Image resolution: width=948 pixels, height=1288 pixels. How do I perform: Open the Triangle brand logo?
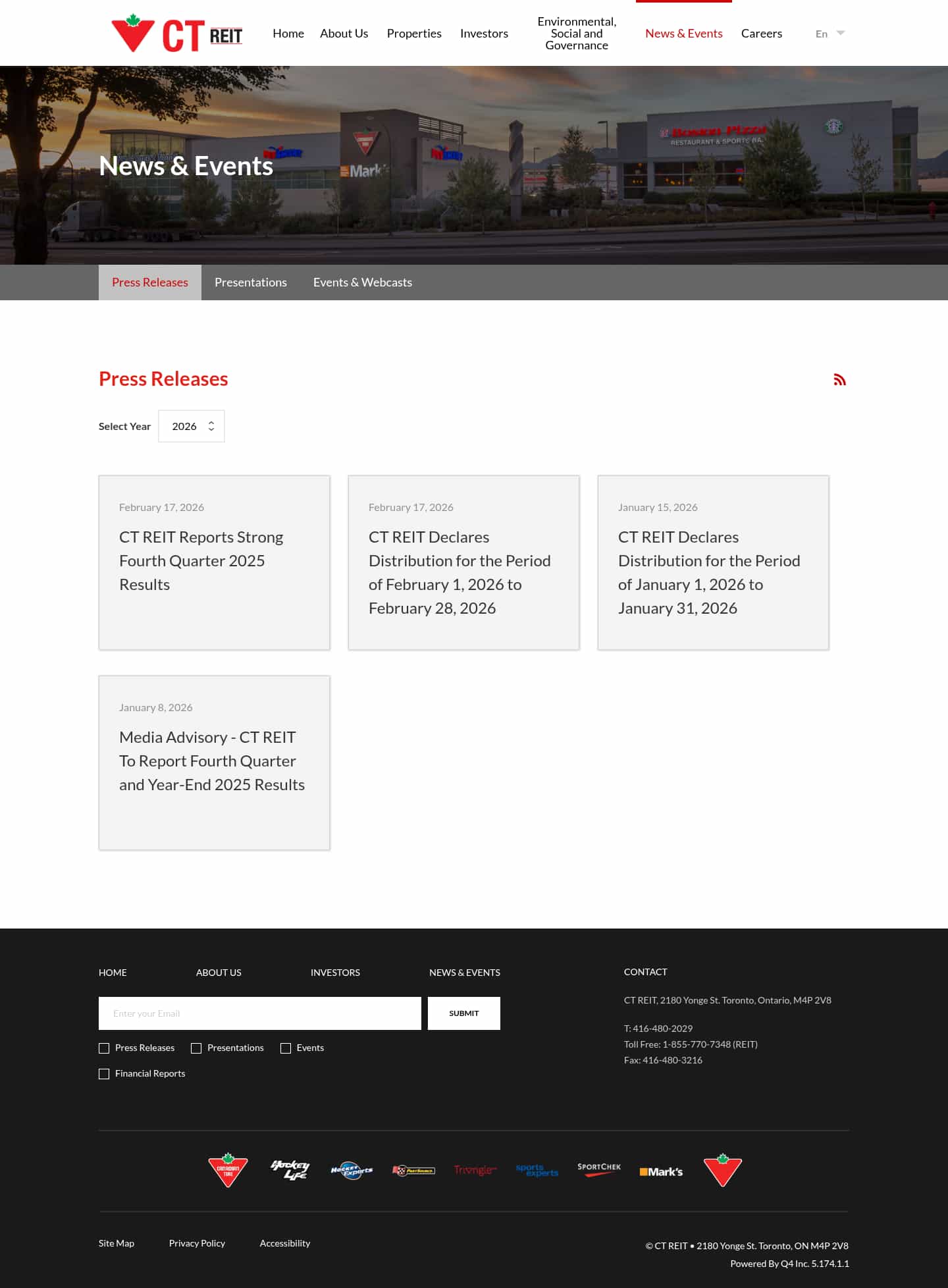475,1170
